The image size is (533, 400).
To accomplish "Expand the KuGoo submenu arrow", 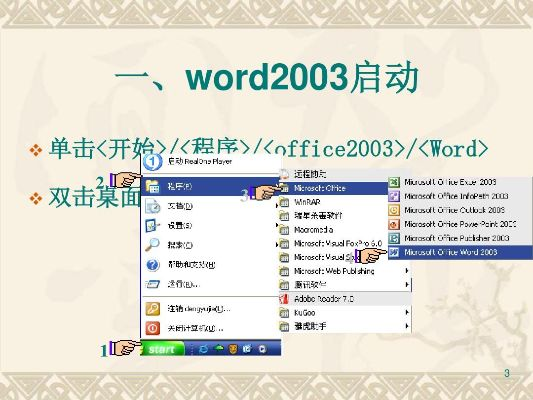I will [407, 312].
